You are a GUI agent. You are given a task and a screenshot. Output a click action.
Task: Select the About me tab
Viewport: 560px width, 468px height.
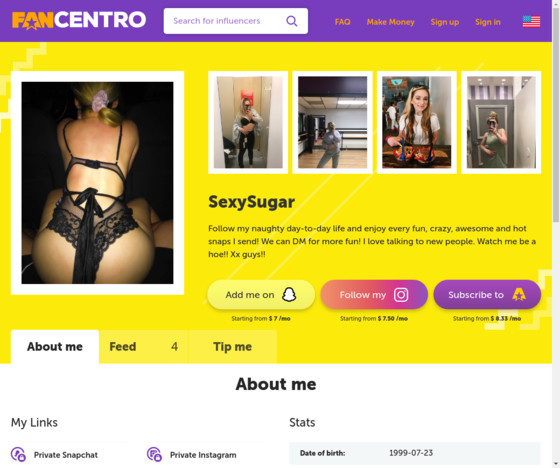(55, 347)
